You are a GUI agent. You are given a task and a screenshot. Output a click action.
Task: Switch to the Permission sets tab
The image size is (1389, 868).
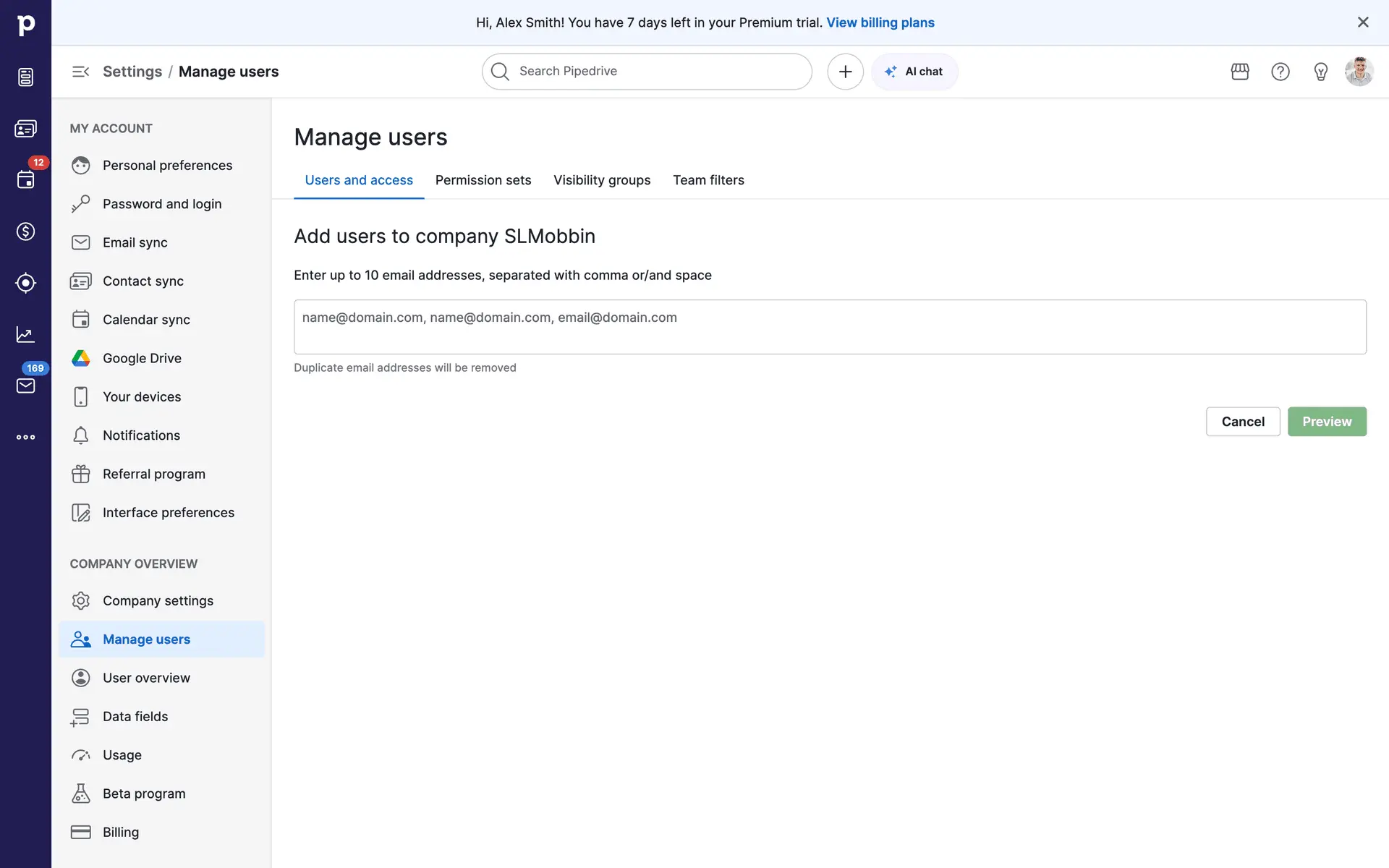click(x=483, y=180)
